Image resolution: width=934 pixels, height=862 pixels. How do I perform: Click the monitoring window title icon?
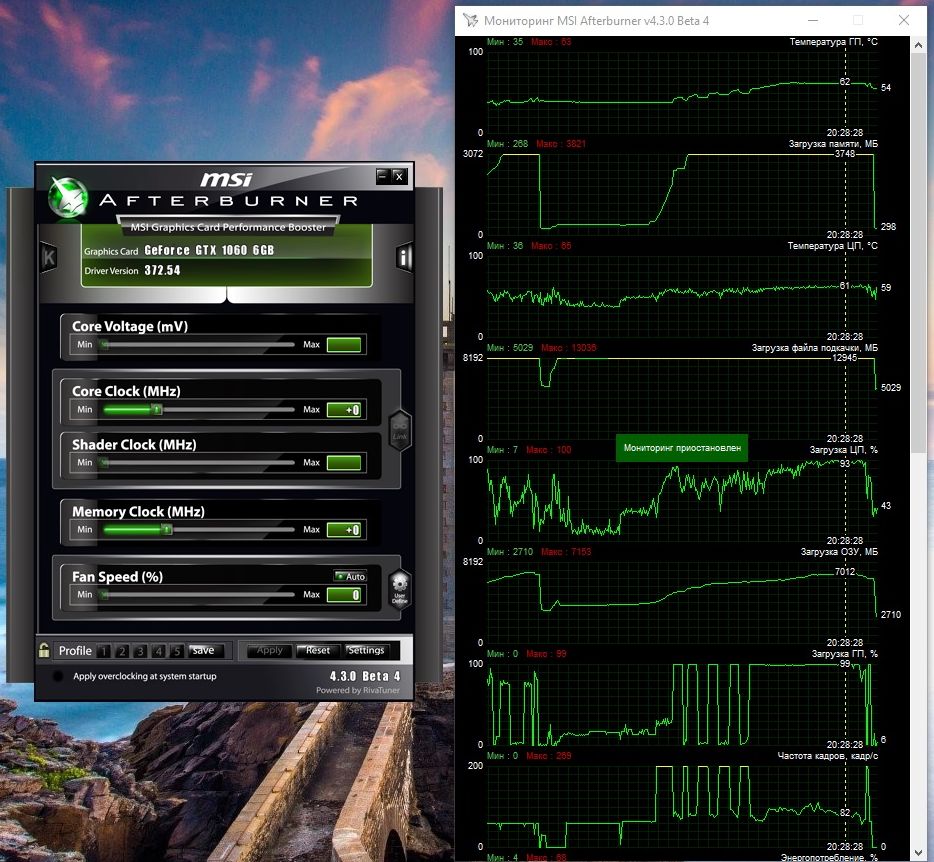click(x=470, y=20)
